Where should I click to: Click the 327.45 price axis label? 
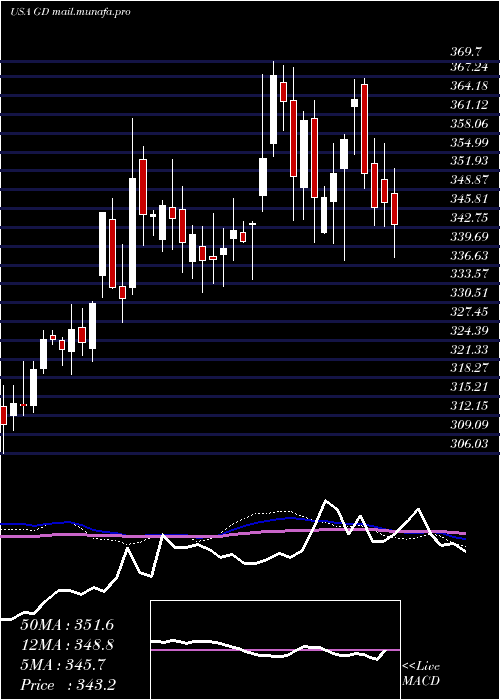(469, 311)
